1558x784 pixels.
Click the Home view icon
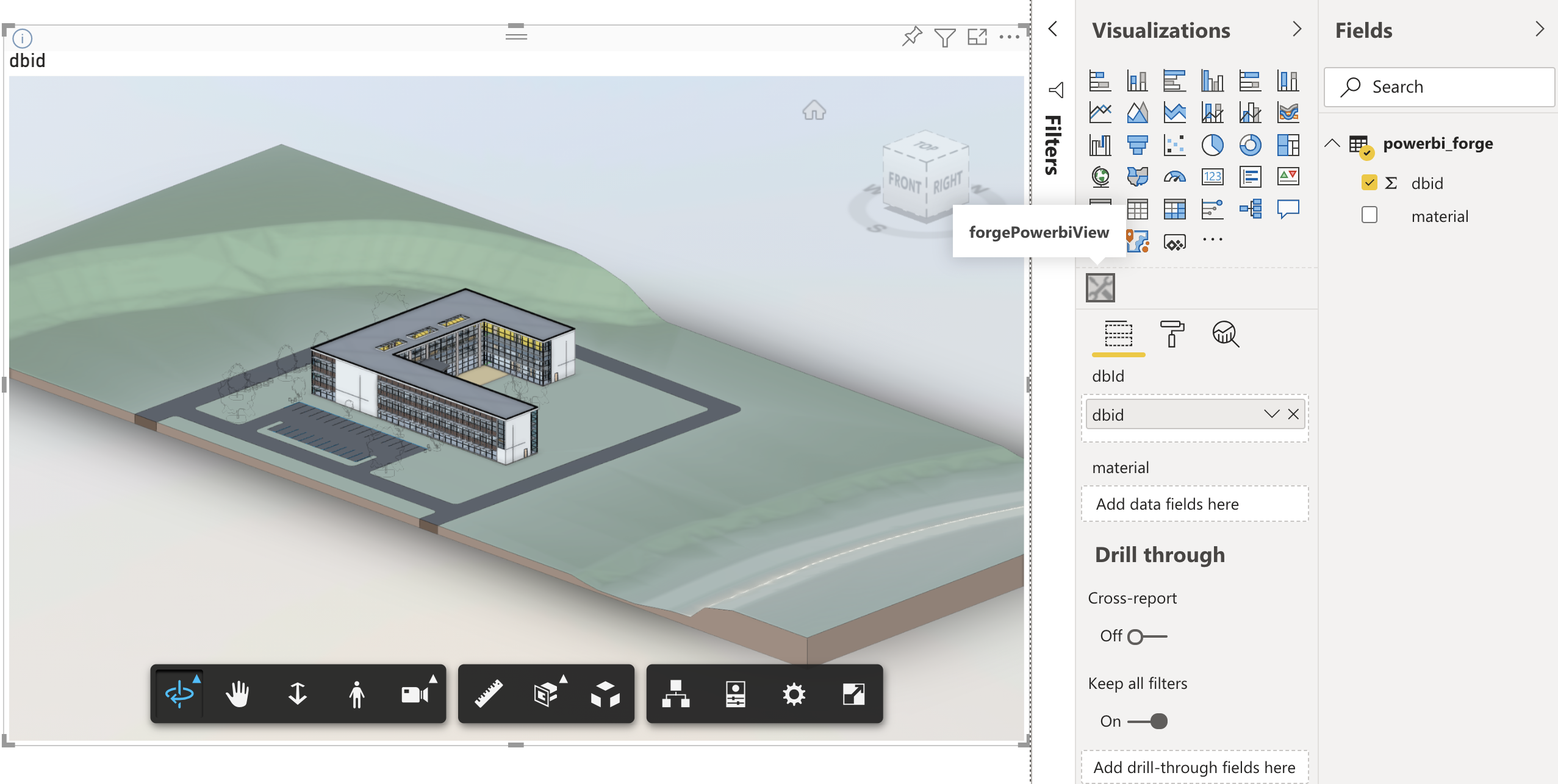point(814,110)
